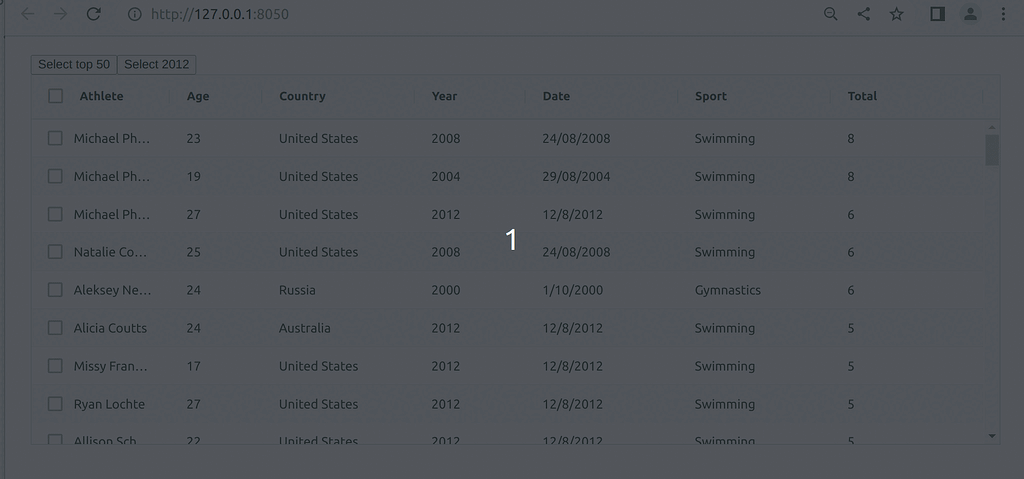Reload the page with browser refresh icon

point(93,14)
